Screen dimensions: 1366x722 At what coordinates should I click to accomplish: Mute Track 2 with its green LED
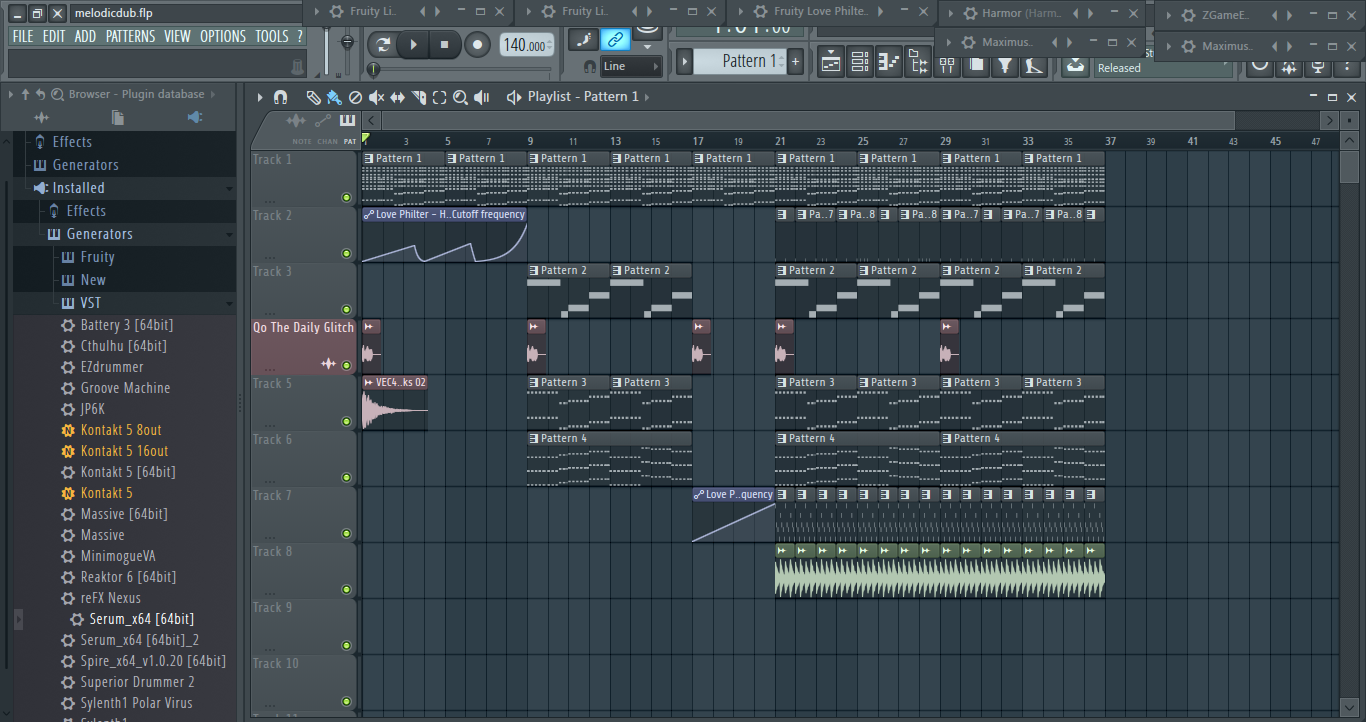346,253
